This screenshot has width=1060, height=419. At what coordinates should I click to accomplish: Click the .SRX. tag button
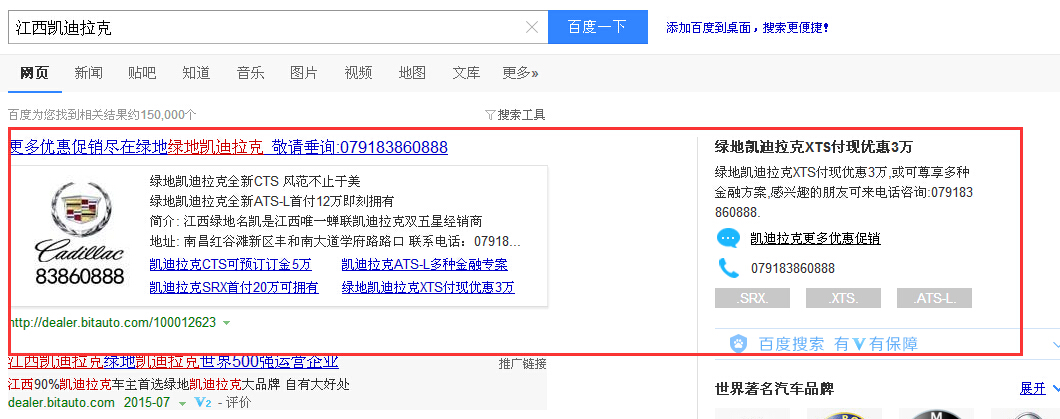point(752,298)
